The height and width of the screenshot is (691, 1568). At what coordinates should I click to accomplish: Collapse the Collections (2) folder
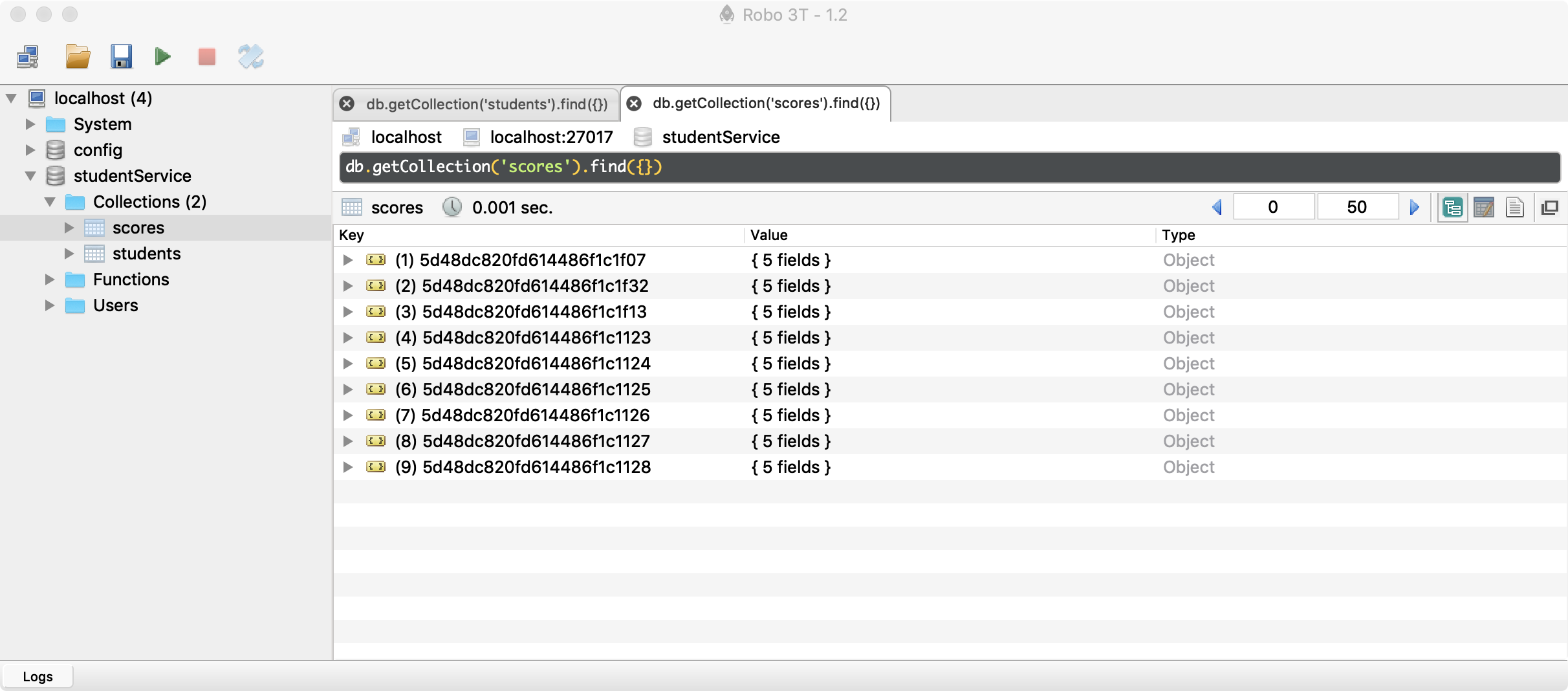coord(50,202)
